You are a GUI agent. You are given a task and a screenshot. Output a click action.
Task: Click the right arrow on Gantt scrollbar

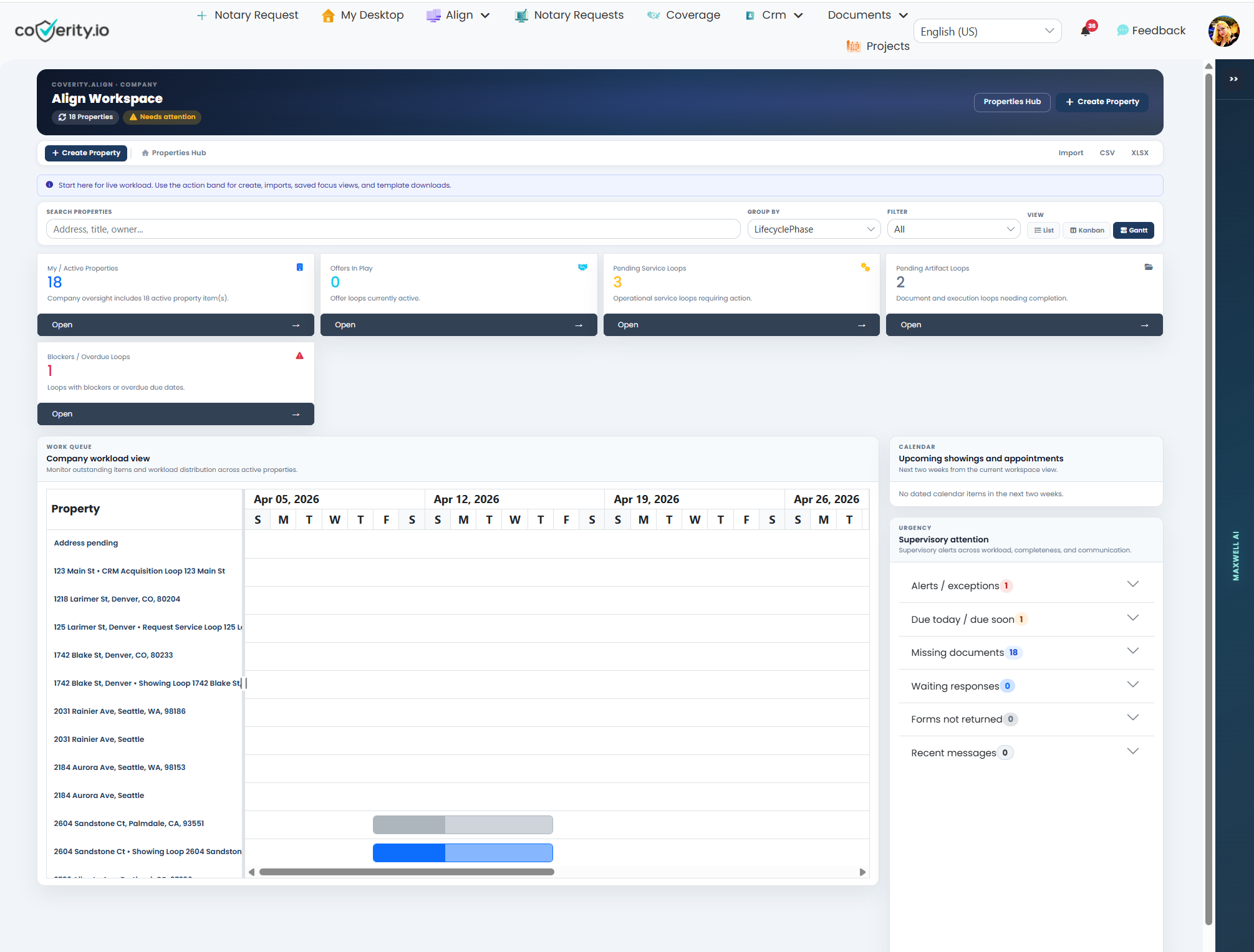pyautogui.click(x=862, y=872)
